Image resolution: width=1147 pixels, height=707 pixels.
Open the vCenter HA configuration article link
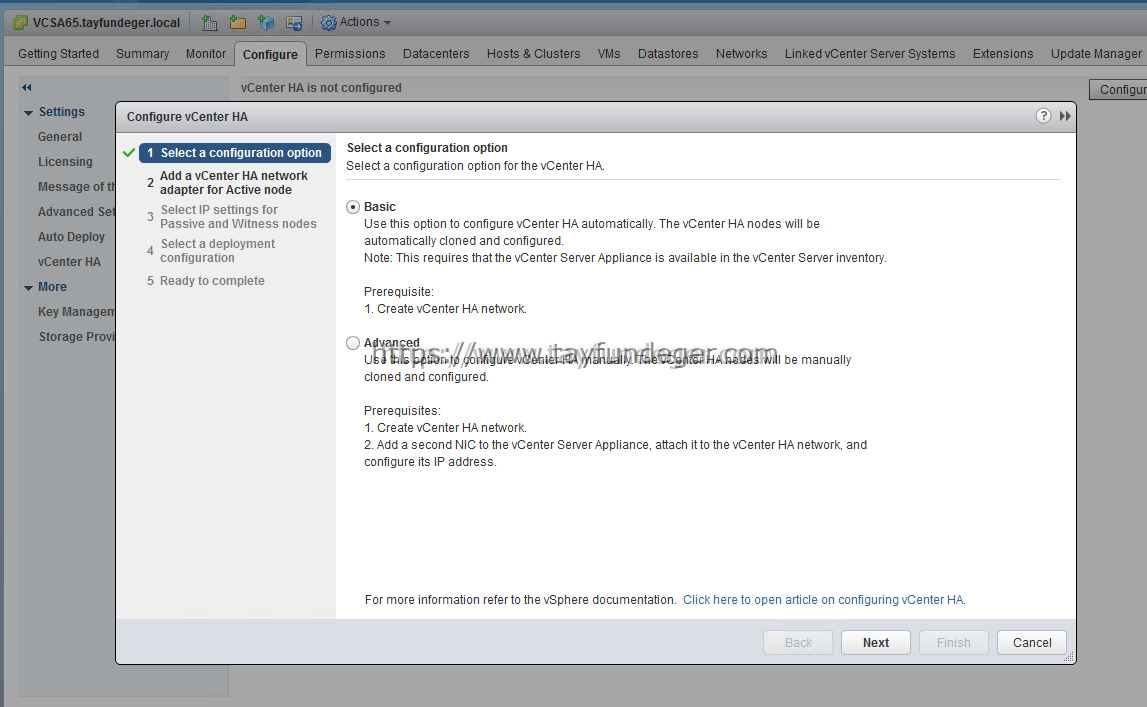tap(824, 600)
